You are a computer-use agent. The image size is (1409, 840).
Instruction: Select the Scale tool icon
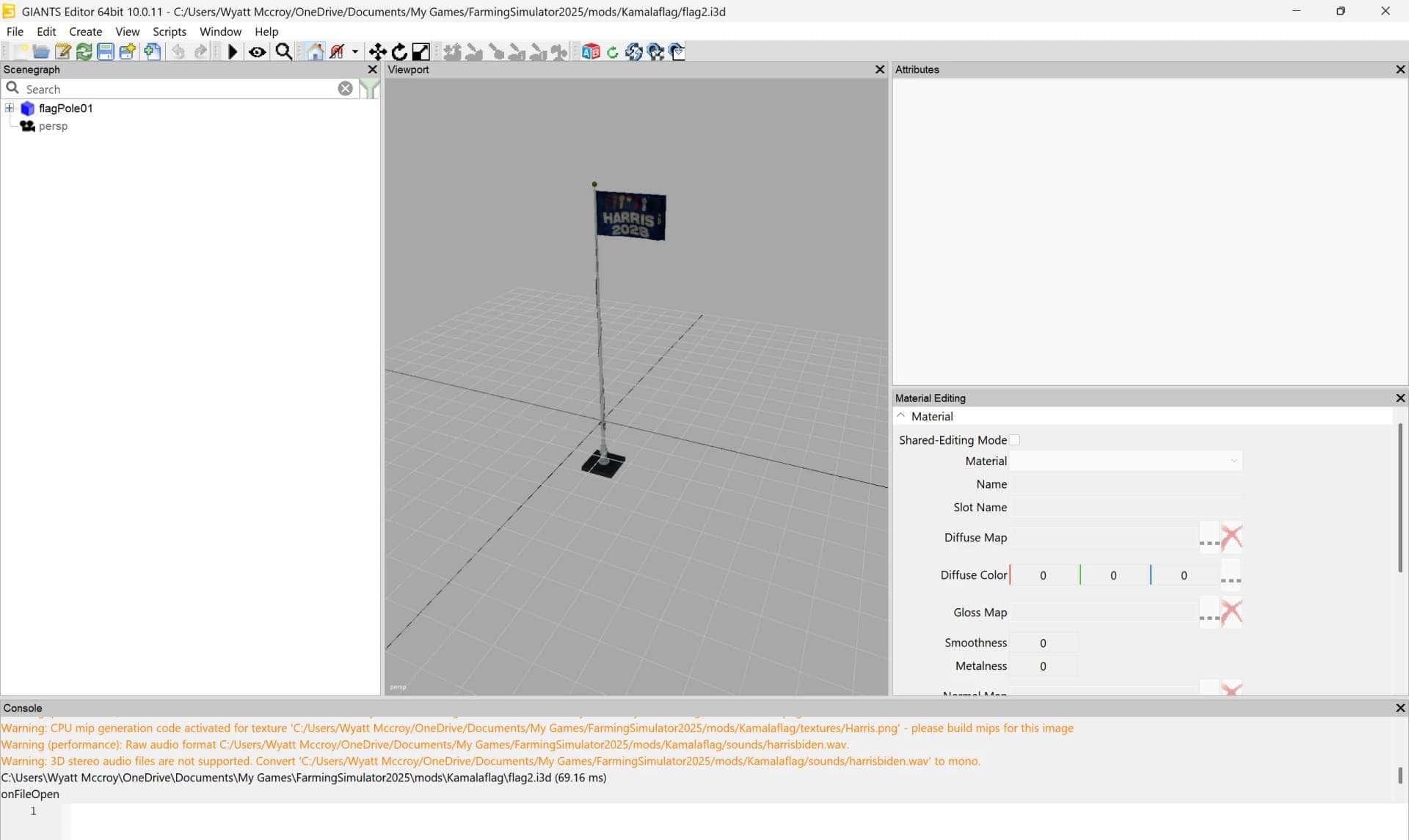point(420,51)
